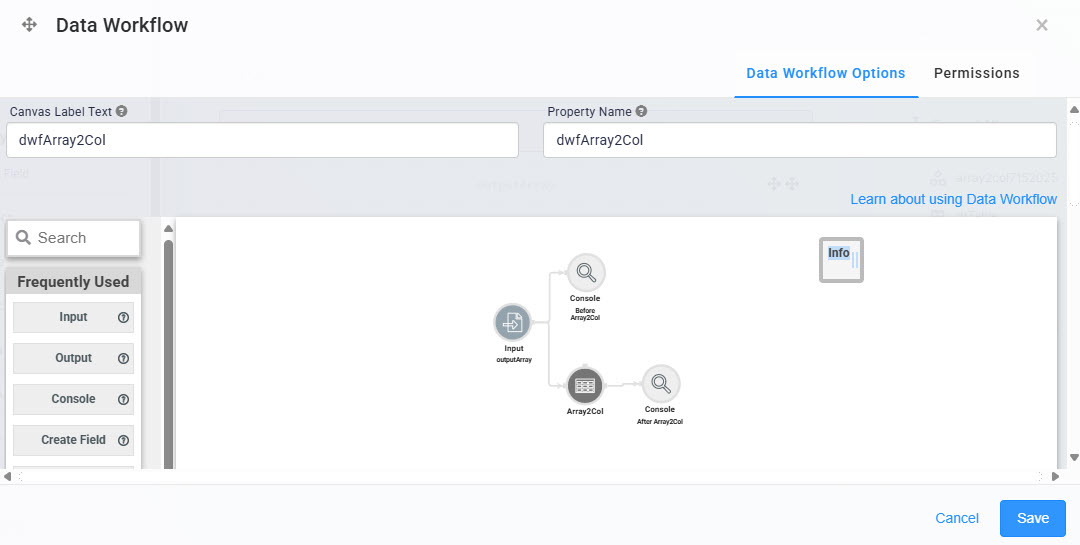Click the Save button
Viewport: 1080px width, 545px height.
1032,518
